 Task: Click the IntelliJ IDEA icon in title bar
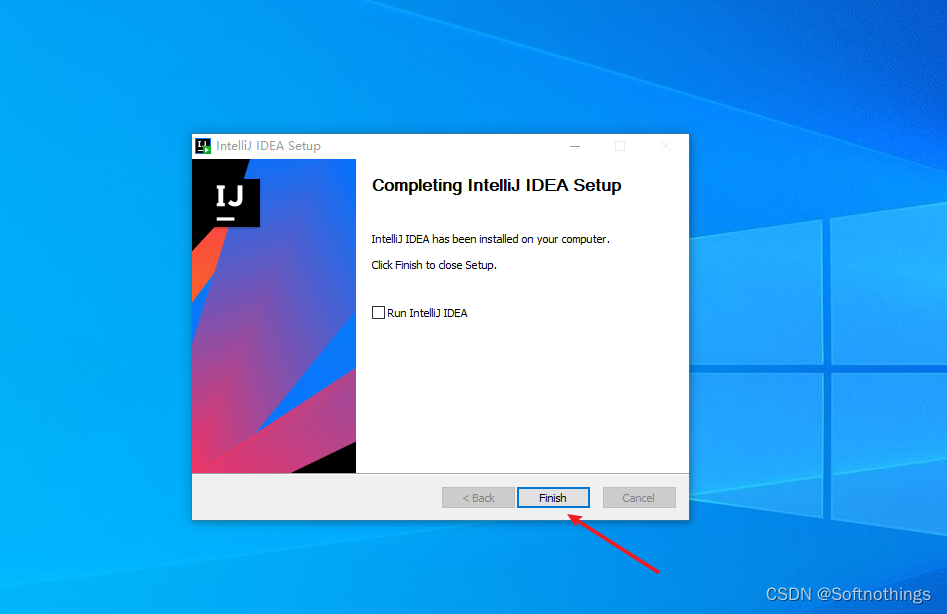(x=203, y=146)
